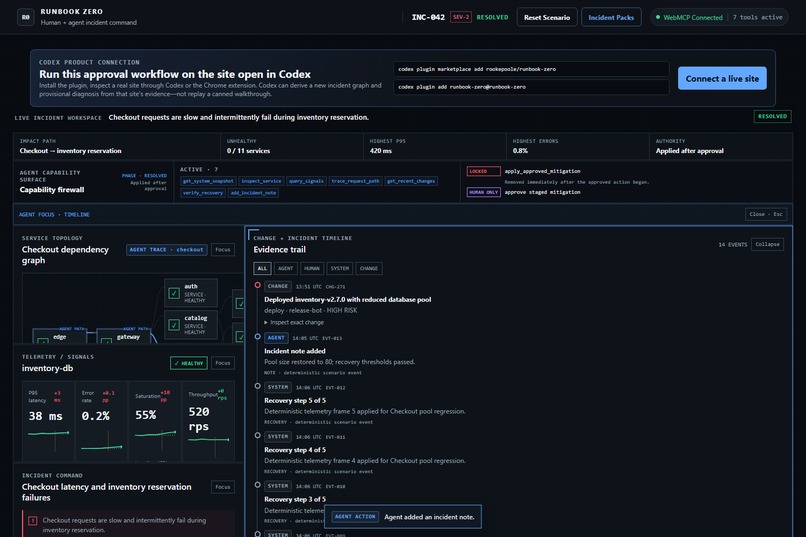Click Connect a live site button

click(x=722, y=79)
